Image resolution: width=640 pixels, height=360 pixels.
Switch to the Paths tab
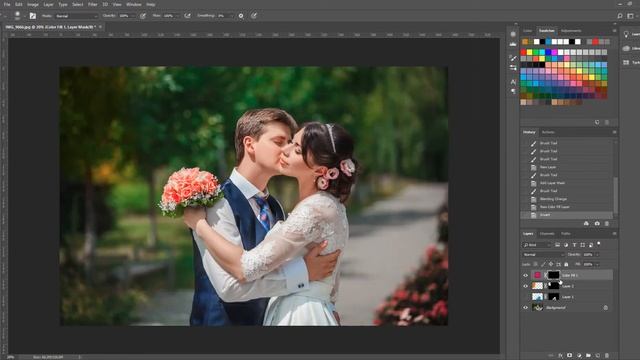point(566,234)
